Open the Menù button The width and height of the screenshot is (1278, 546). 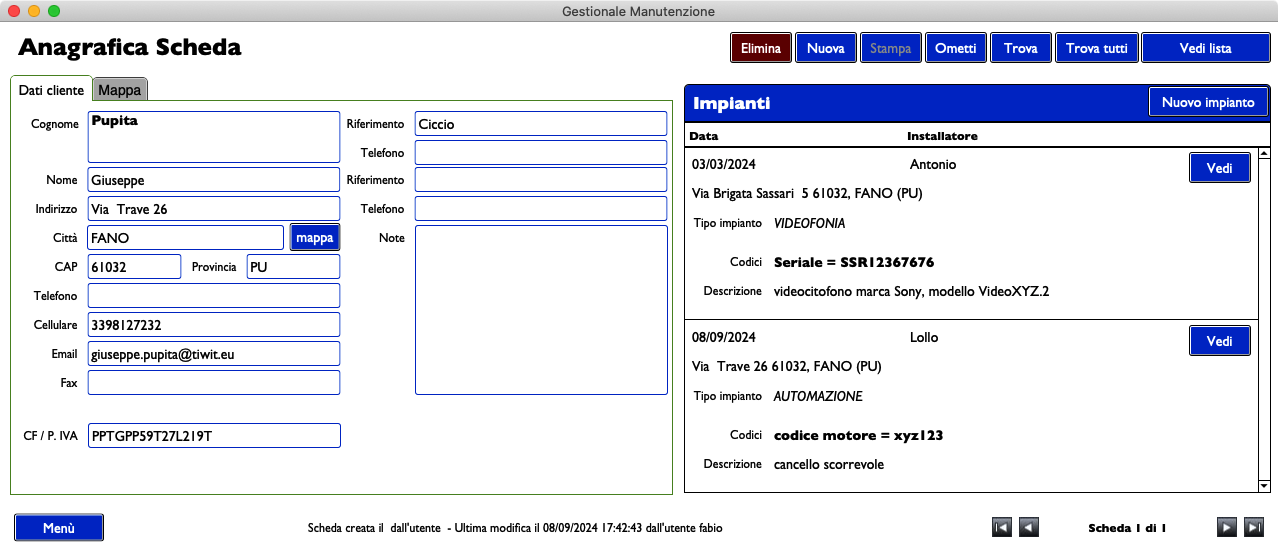pos(59,528)
